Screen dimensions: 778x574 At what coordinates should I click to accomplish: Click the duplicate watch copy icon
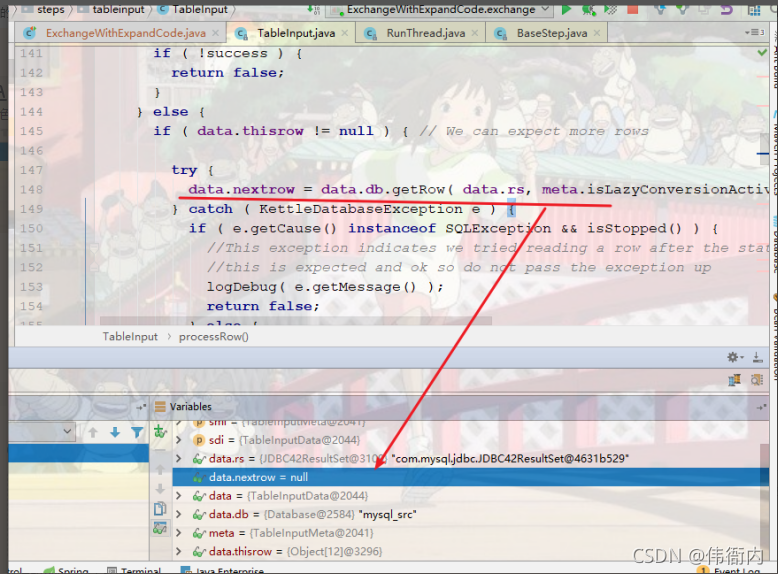(160, 509)
